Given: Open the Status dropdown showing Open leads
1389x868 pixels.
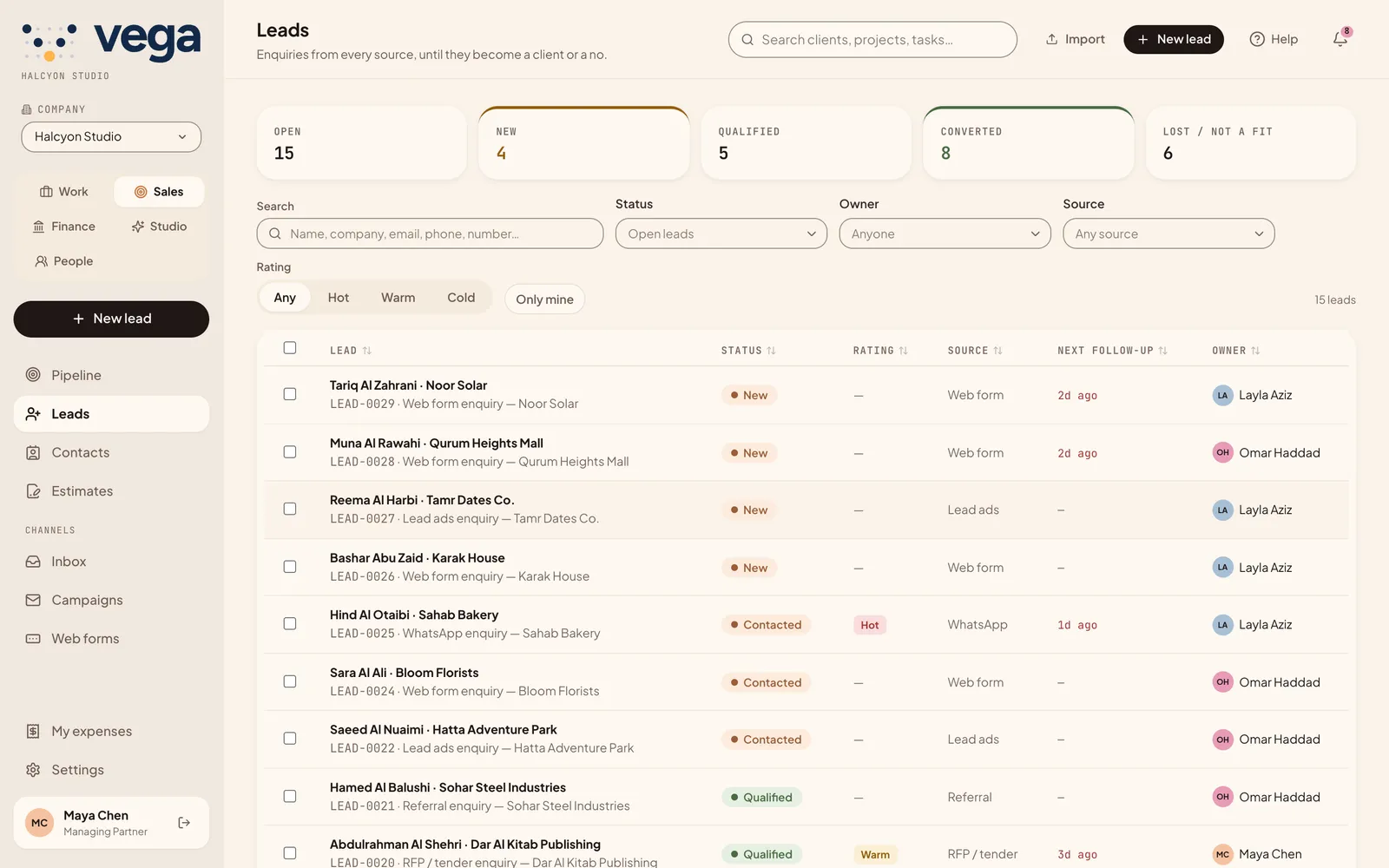Looking at the screenshot, I should click(x=721, y=233).
